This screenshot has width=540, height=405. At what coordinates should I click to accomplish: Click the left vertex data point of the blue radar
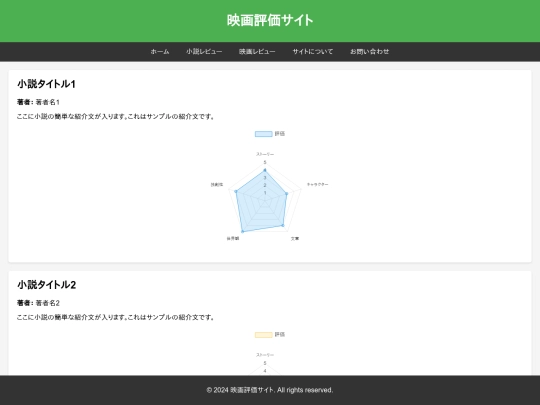(236, 191)
